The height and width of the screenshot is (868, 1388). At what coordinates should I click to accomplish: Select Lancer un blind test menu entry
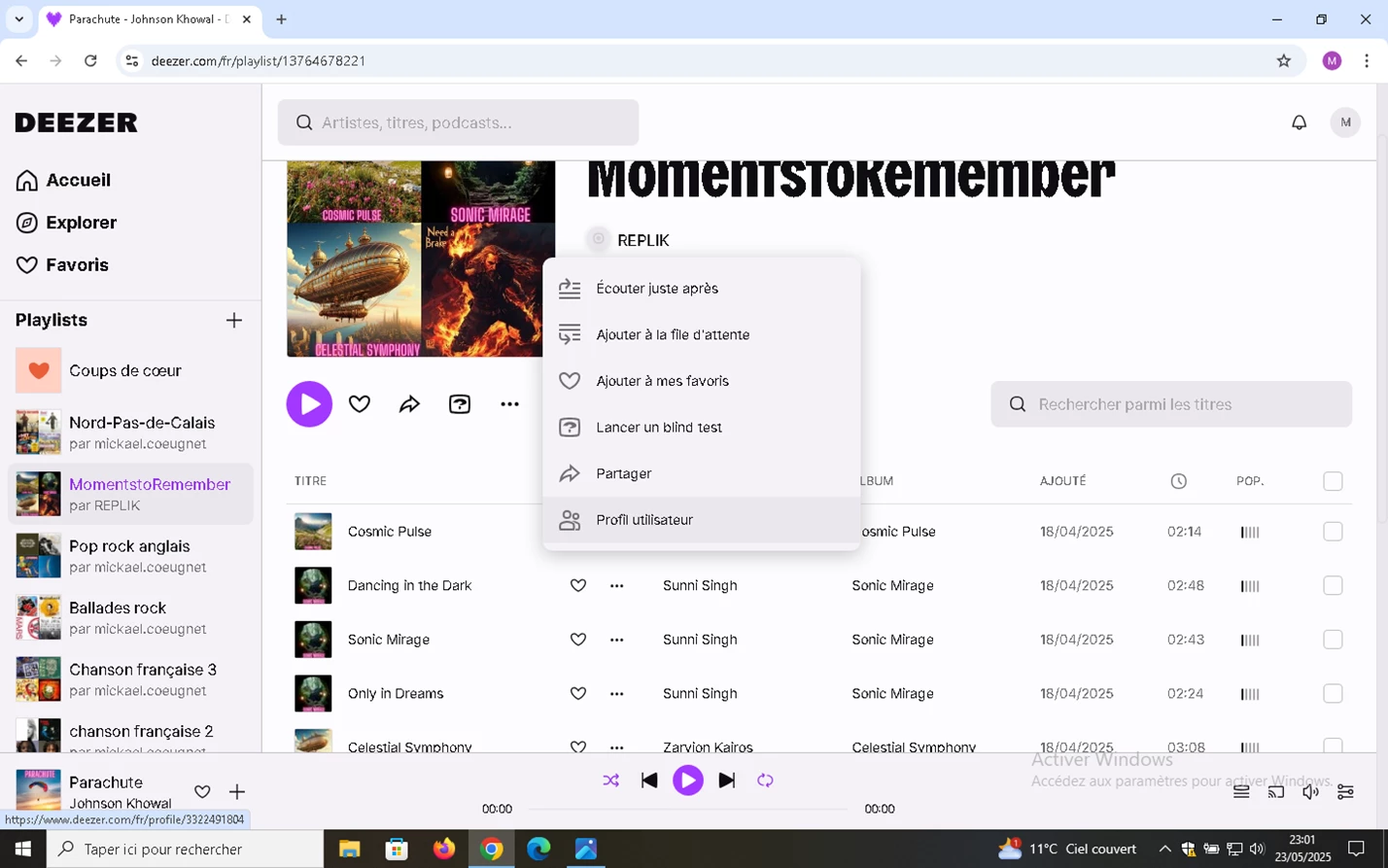click(x=702, y=428)
